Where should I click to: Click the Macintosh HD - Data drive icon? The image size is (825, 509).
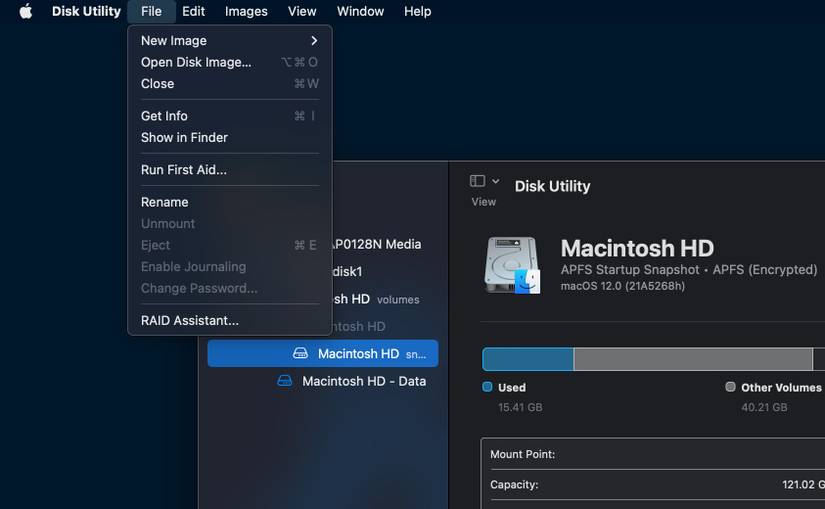click(x=285, y=381)
